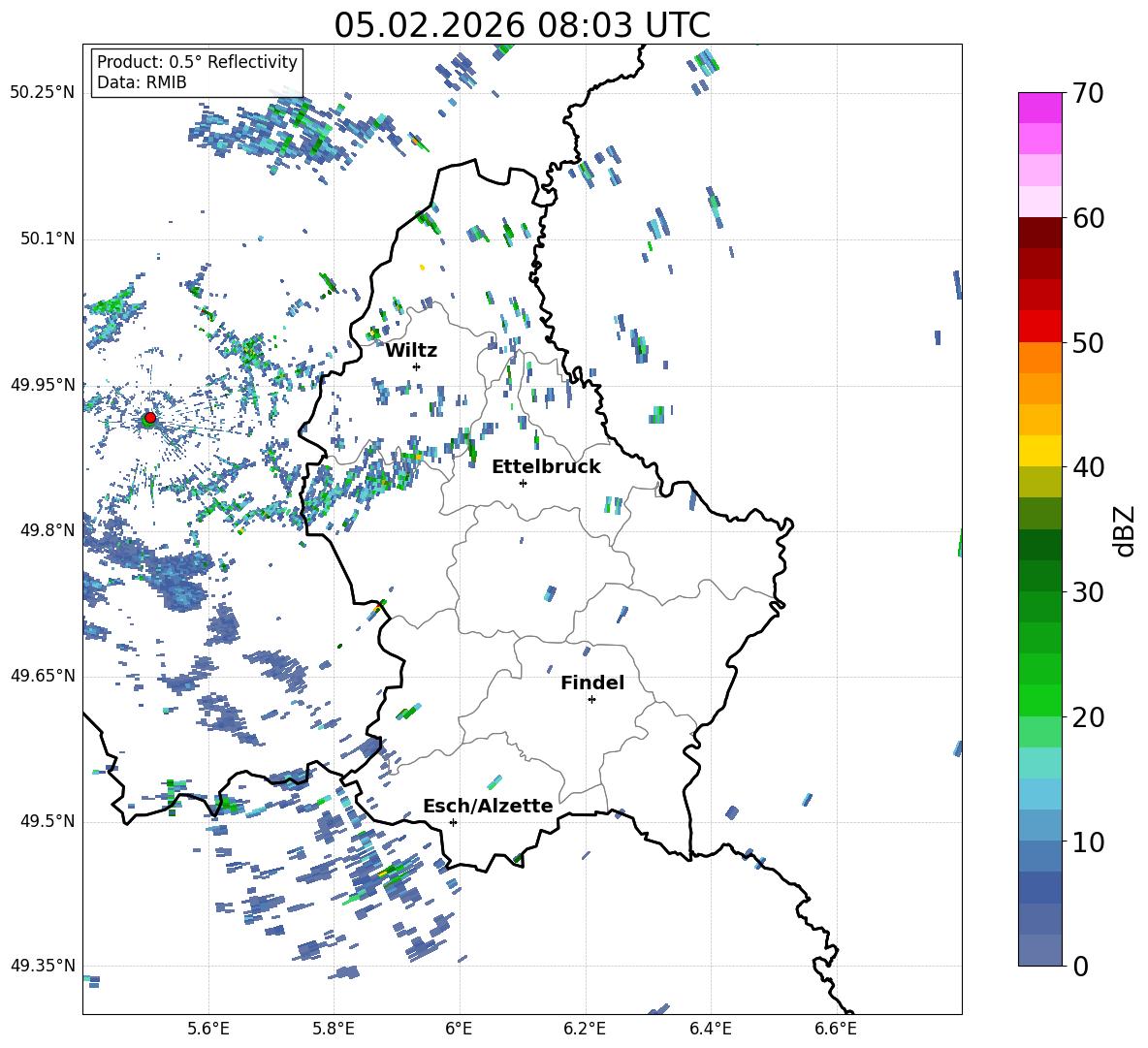Click the colorbar tick value 20
The width and height of the screenshot is (1148, 1048).
[1089, 717]
